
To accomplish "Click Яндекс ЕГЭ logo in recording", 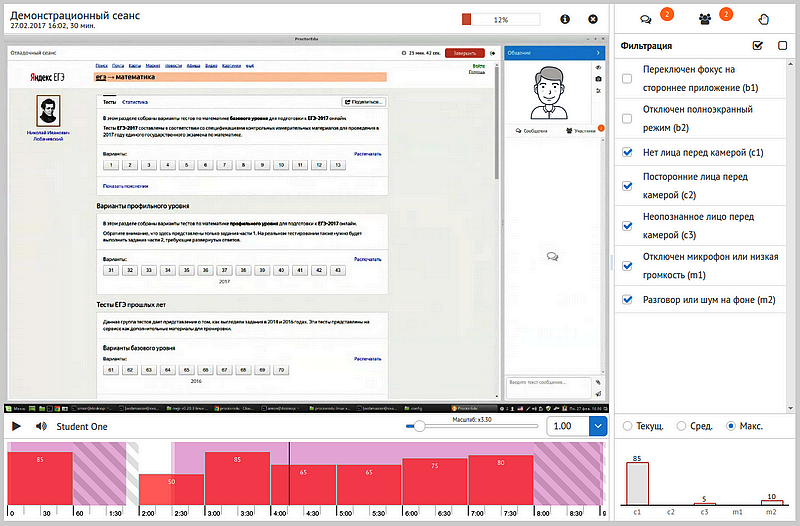I will click(47, 77).
